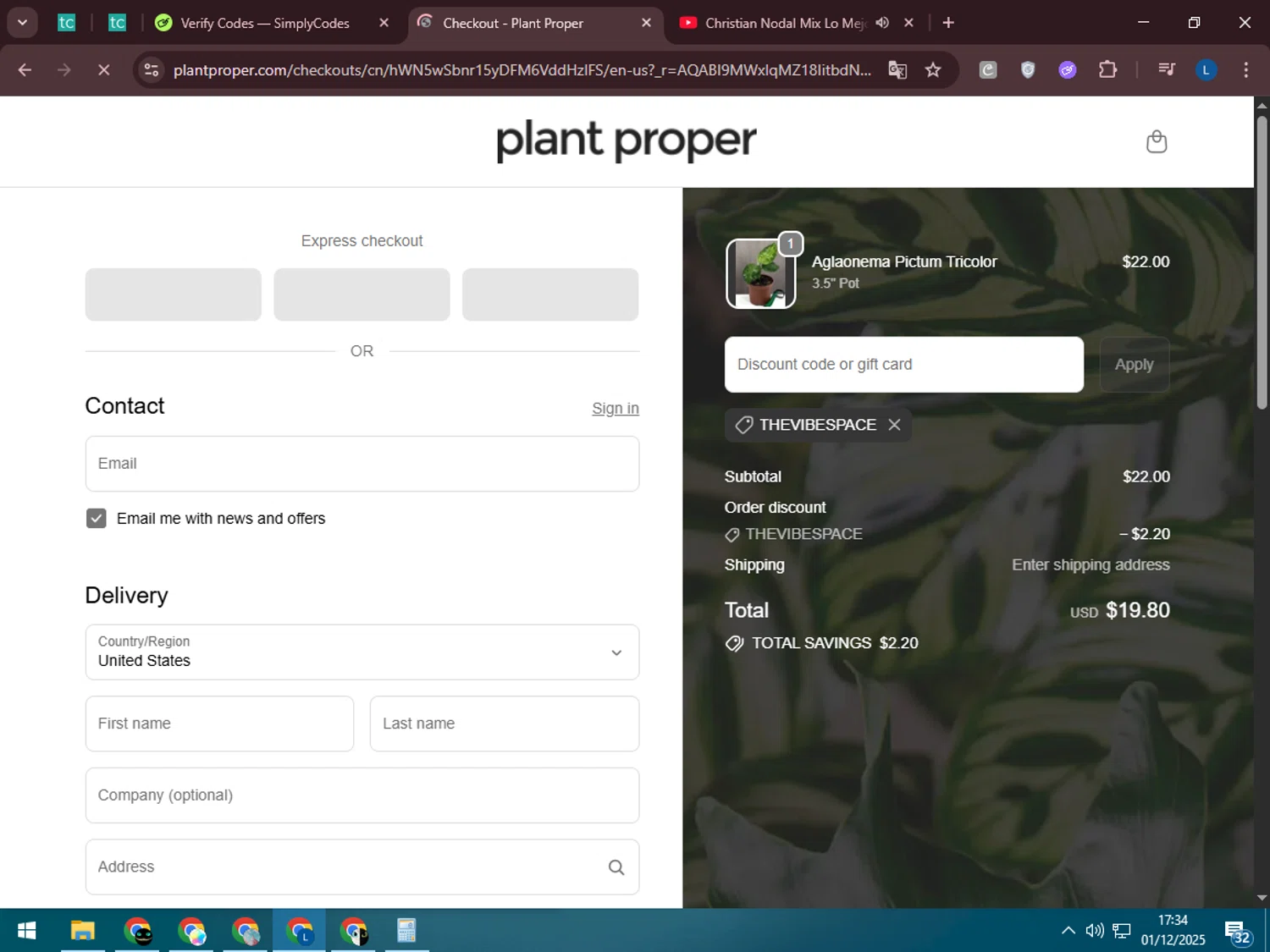The height and width of the screenshot is (952, 1270).
Task: Focus the First name field
Action: tap(219, 724)
